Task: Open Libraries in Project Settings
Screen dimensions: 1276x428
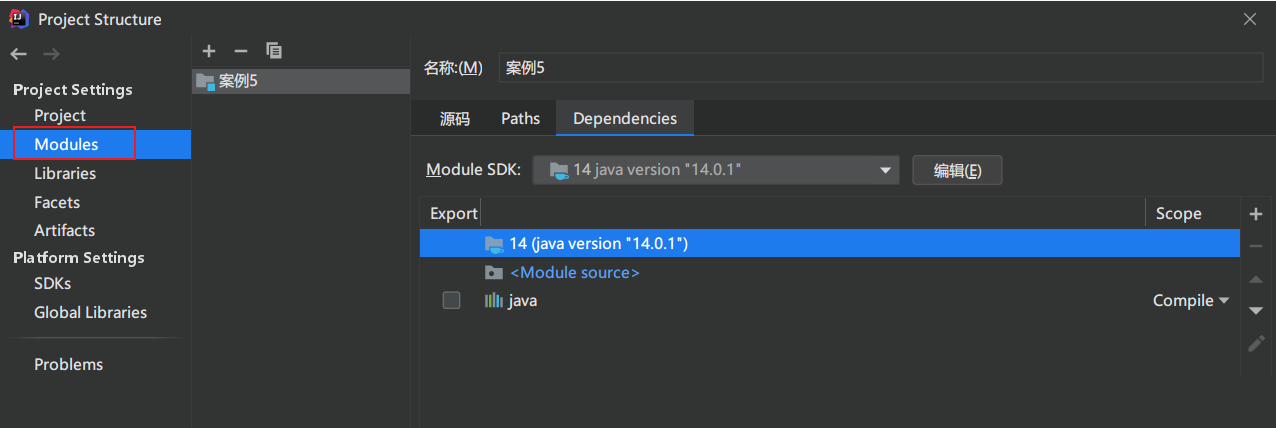Action: click(65, 173)
